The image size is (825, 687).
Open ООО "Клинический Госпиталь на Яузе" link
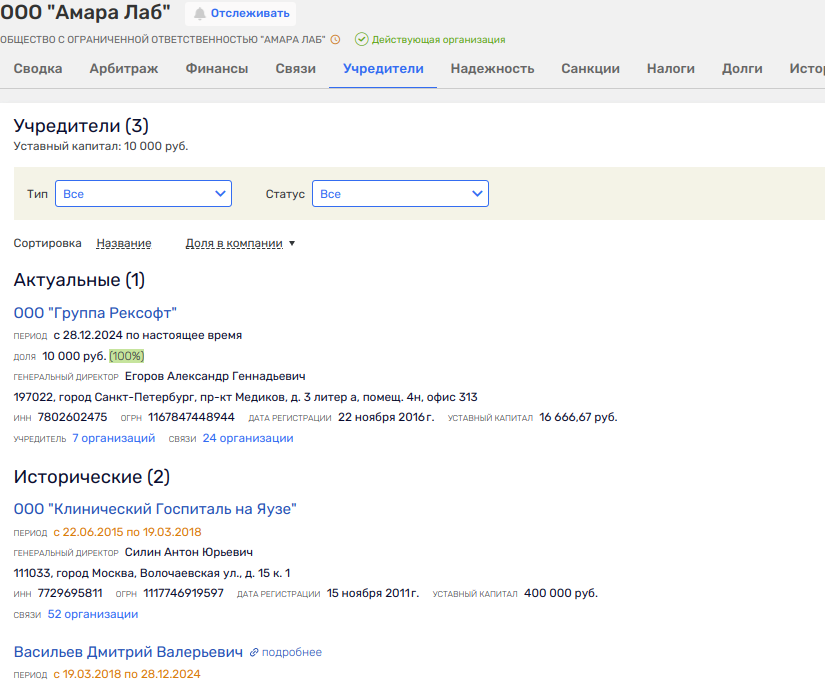pos(155,509)
